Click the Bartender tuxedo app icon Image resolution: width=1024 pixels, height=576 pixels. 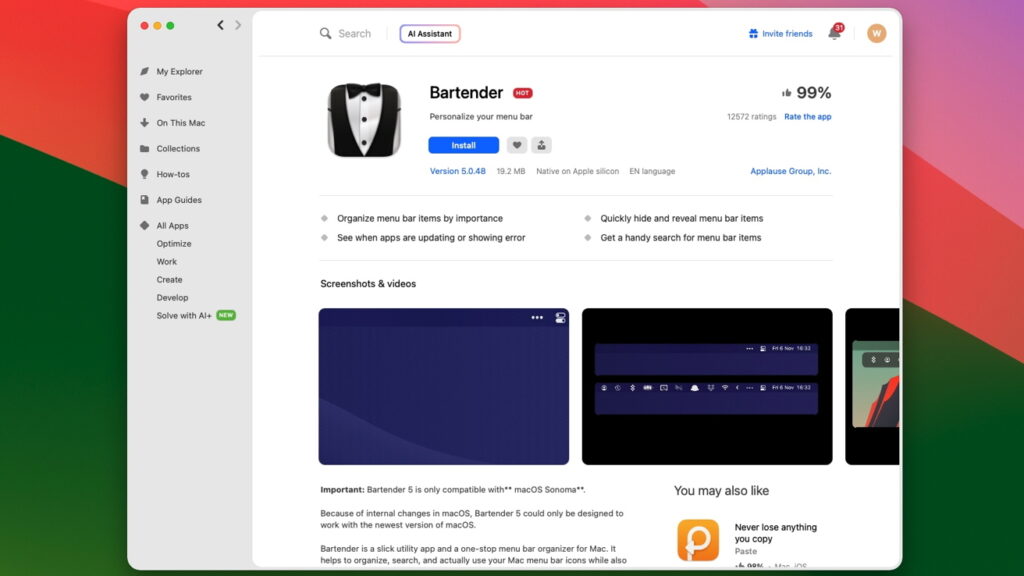click(x=364, y=120)
